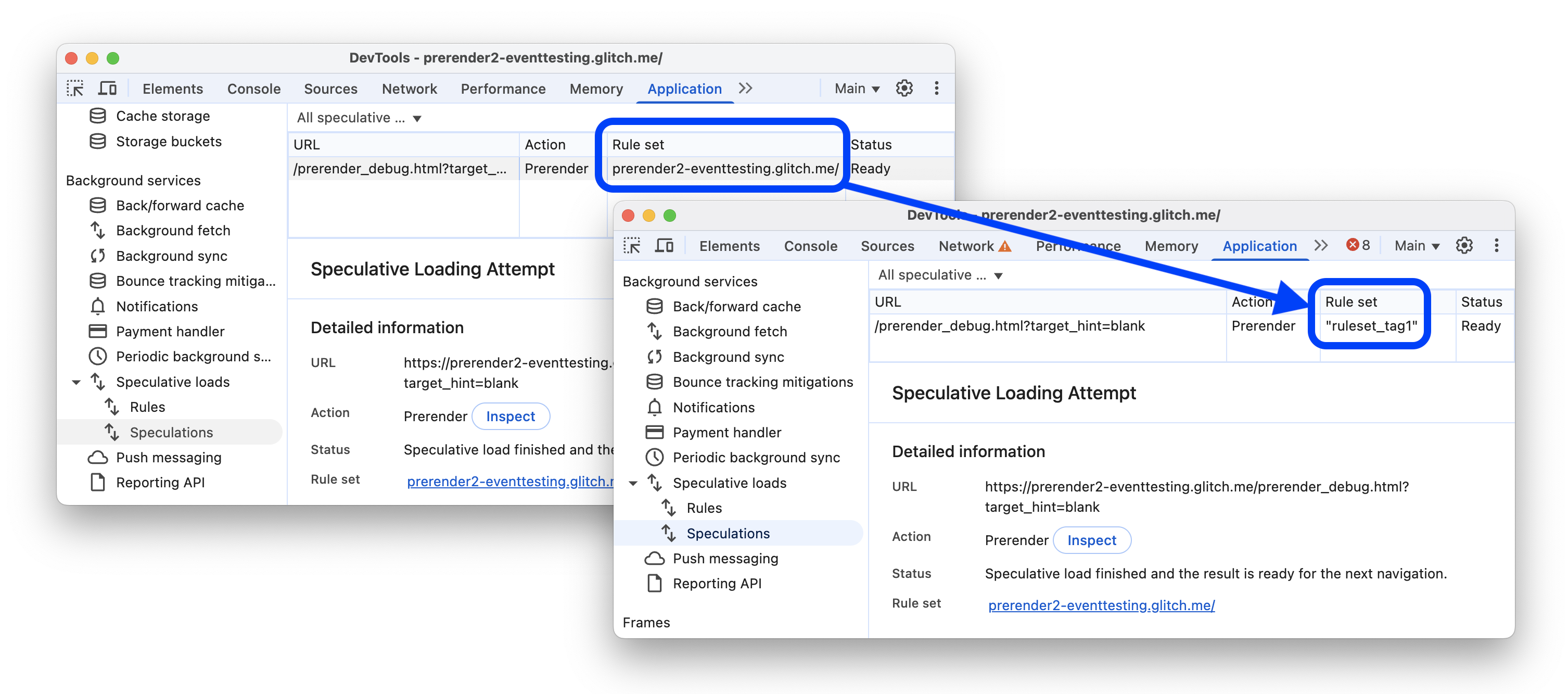Open the Reporting API sidebar entry

tap(717, 583)
